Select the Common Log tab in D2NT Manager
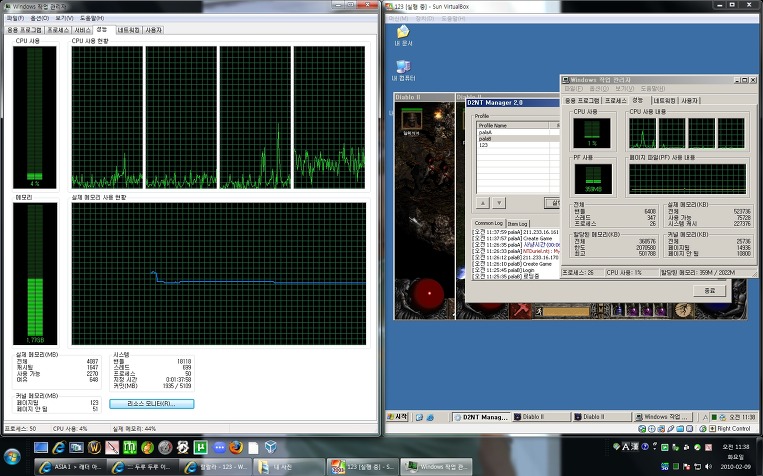The image size is (763, 476). click(489, 223)
